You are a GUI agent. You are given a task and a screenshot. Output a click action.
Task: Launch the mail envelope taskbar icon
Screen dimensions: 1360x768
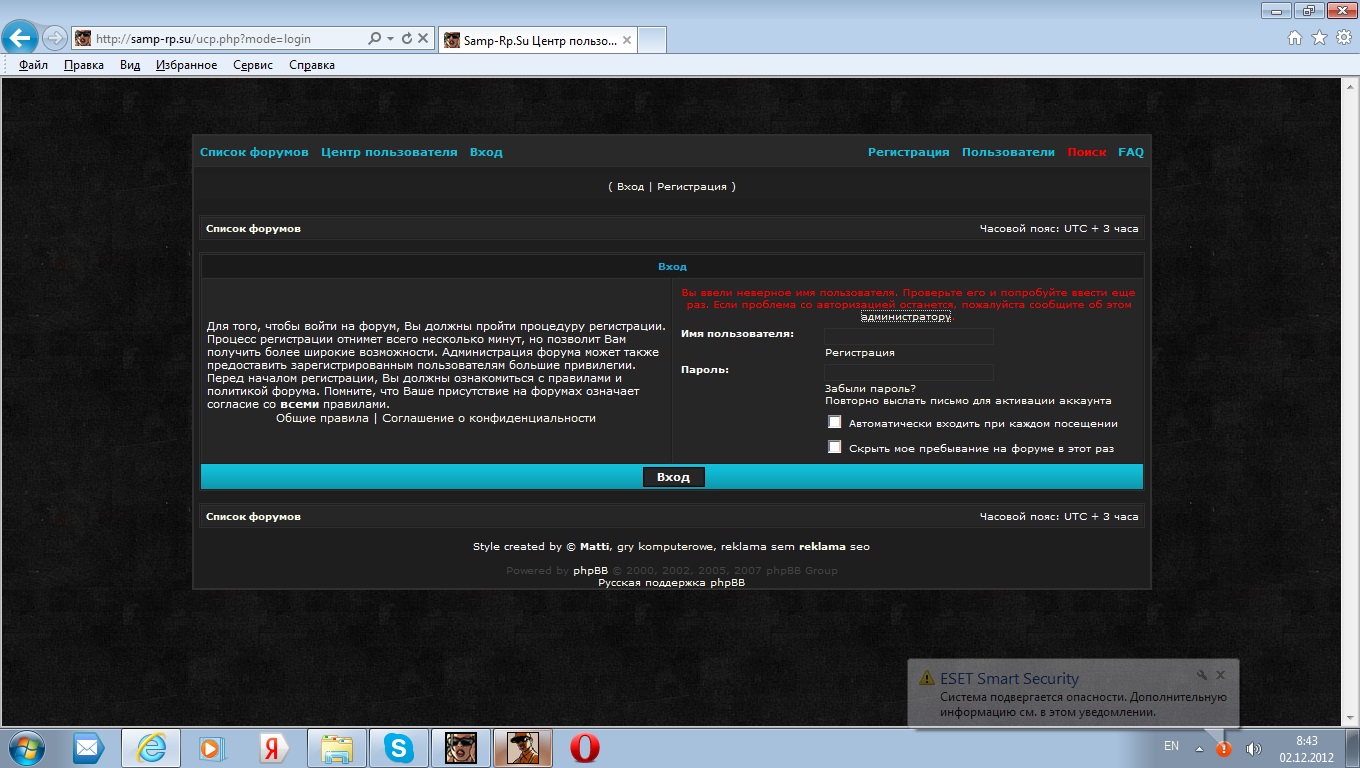(x=89, y=748)
